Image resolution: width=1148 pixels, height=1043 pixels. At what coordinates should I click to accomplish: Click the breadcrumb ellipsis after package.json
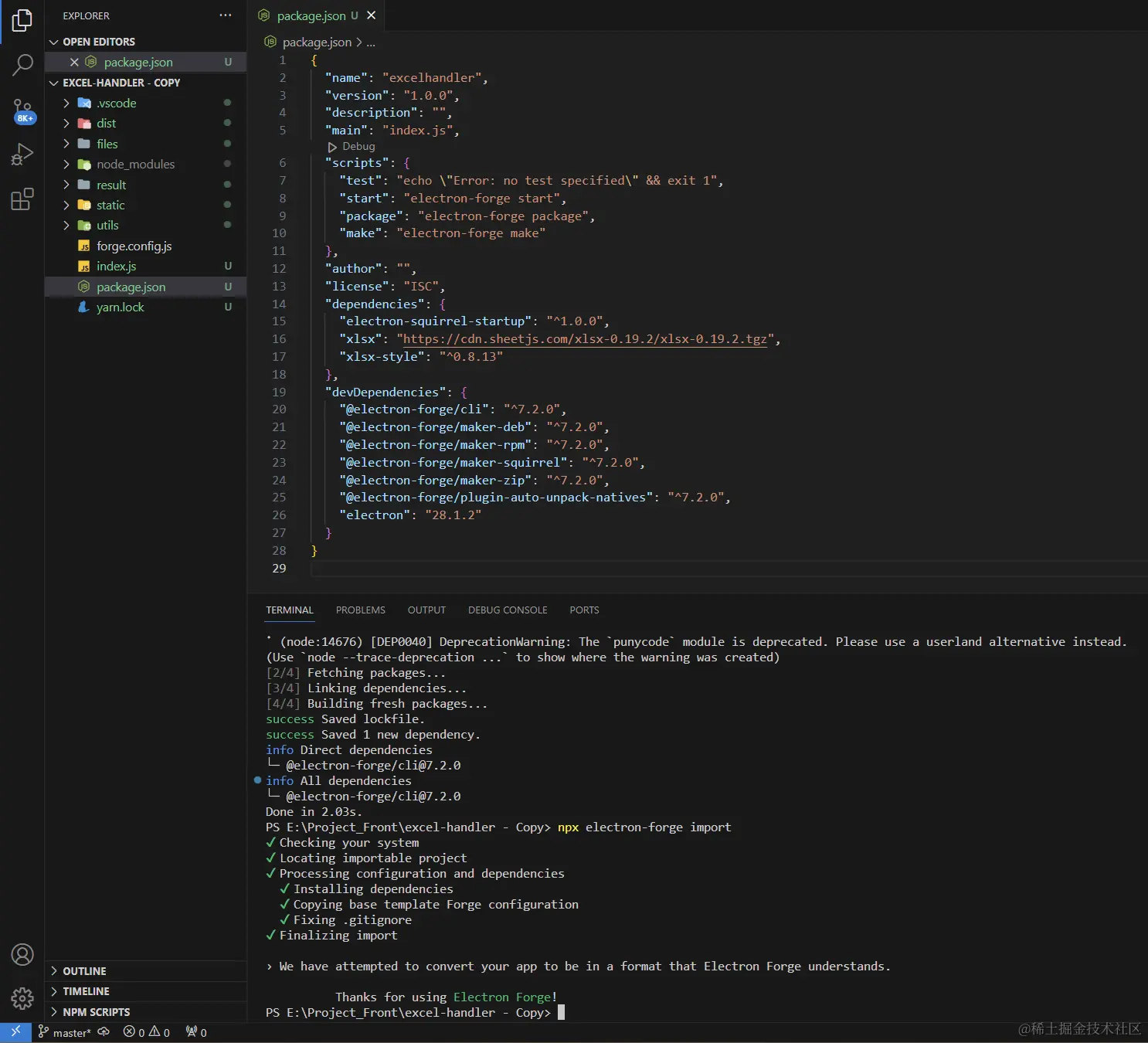pyautogui.click(x=371, y=42)
